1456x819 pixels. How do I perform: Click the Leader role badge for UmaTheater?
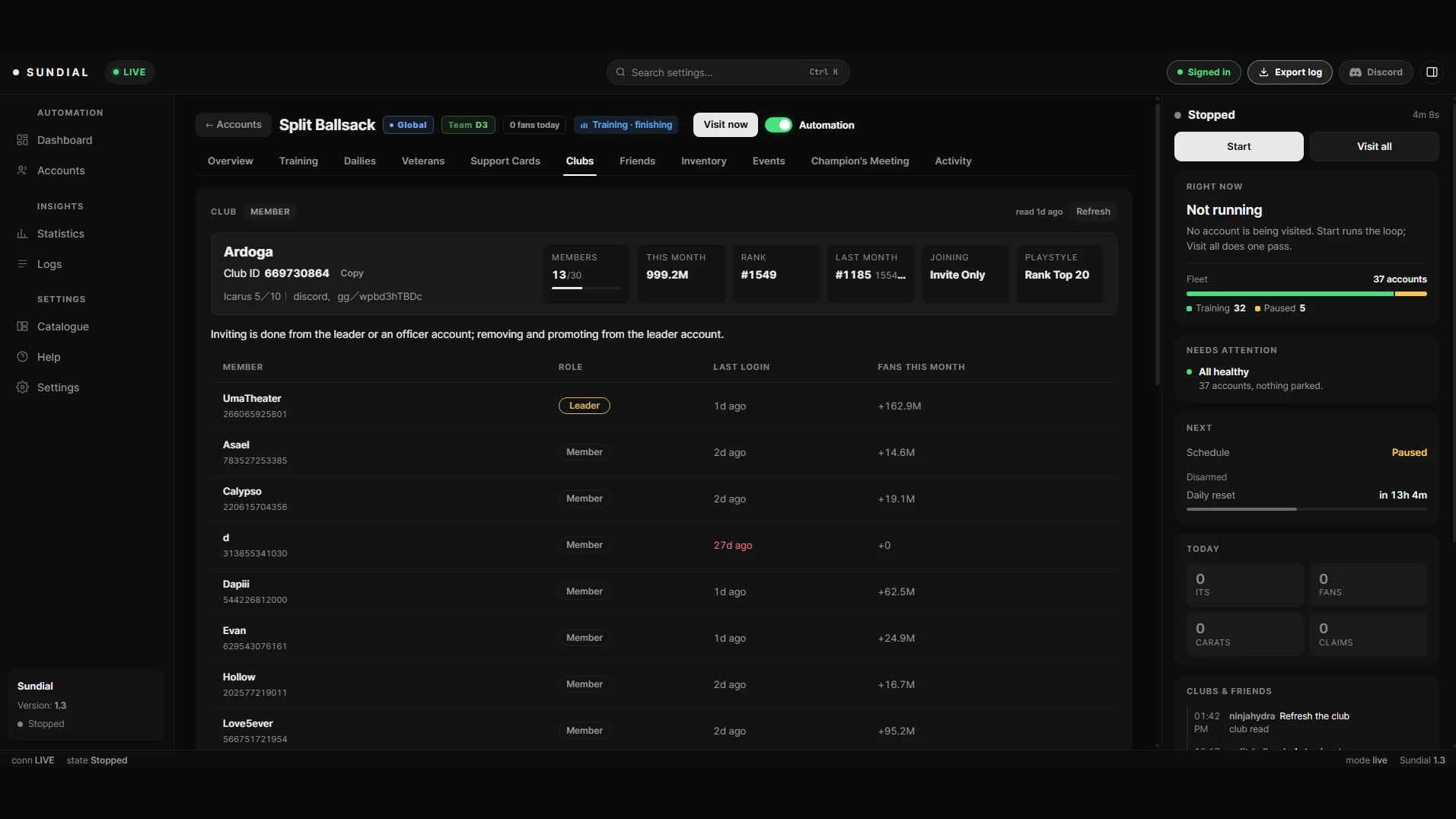pyautogui.click(x=584, y=406)
